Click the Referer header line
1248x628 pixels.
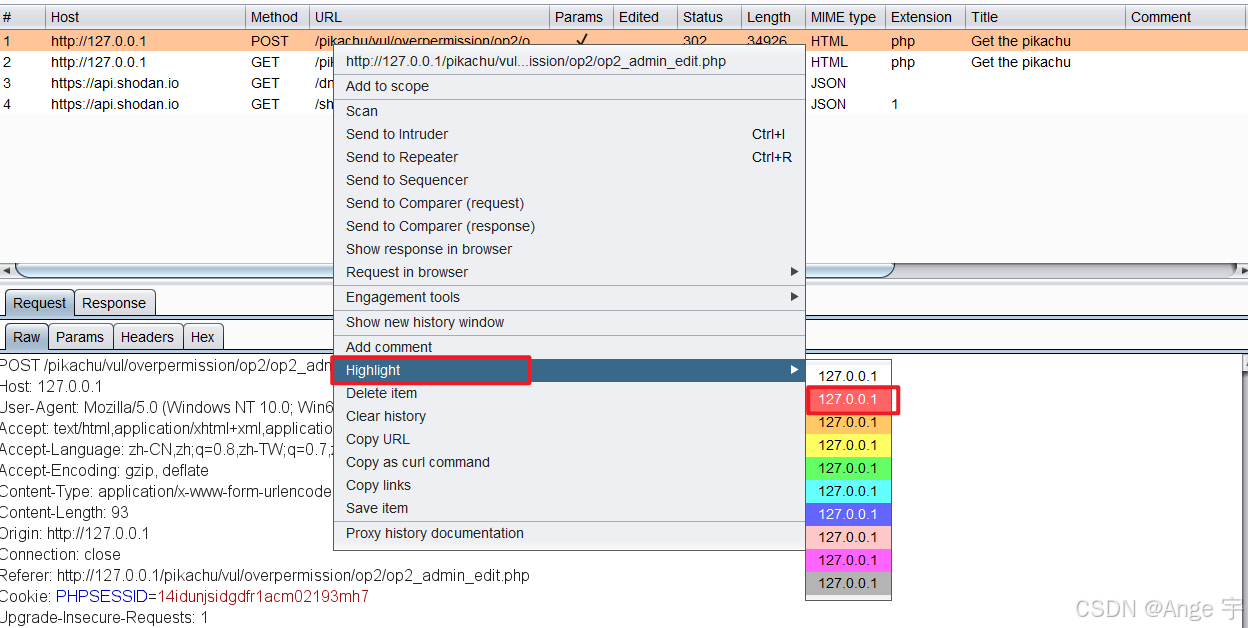pos(265,576)
